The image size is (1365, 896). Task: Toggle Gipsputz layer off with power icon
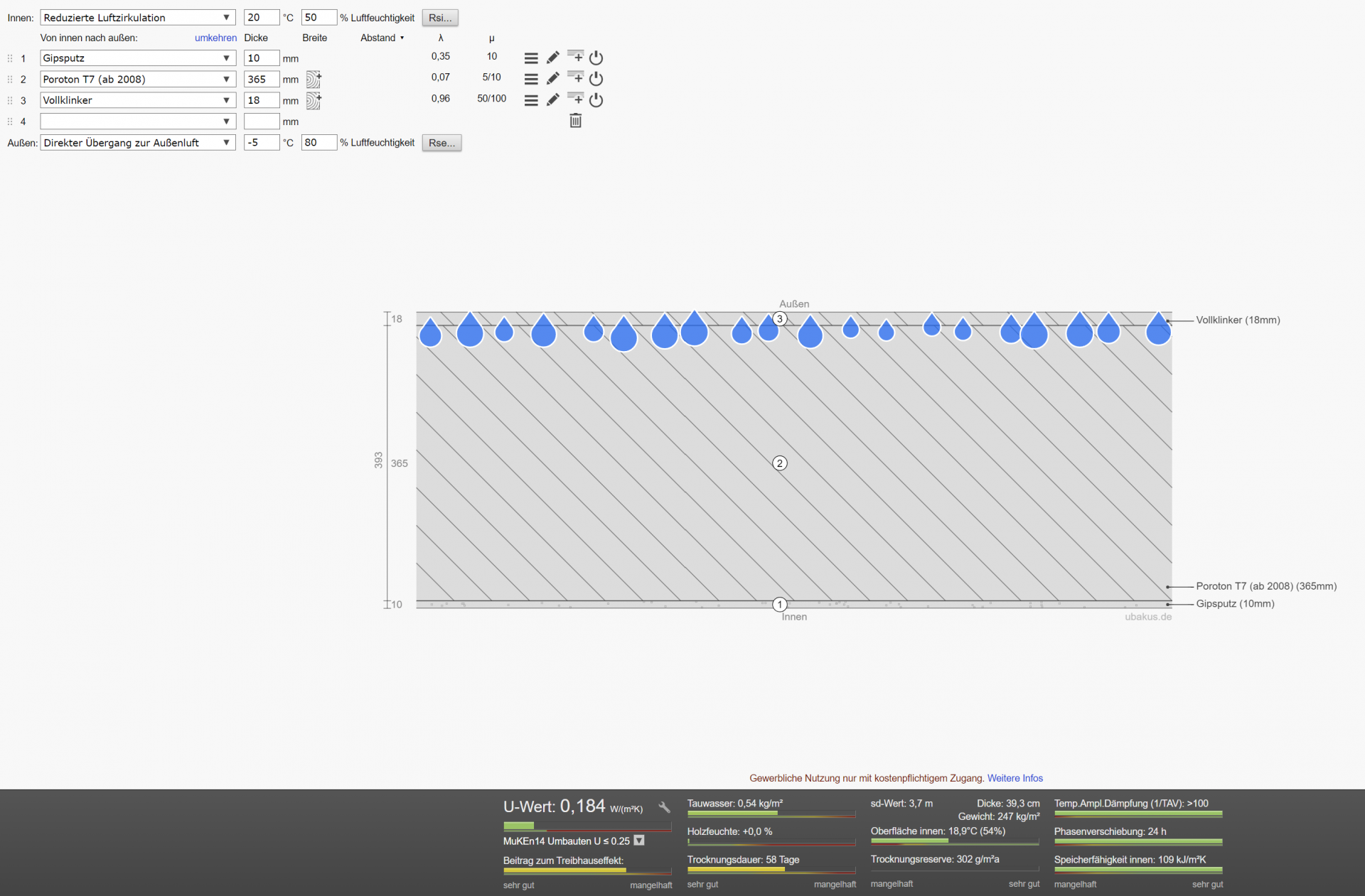click(596, 58)
